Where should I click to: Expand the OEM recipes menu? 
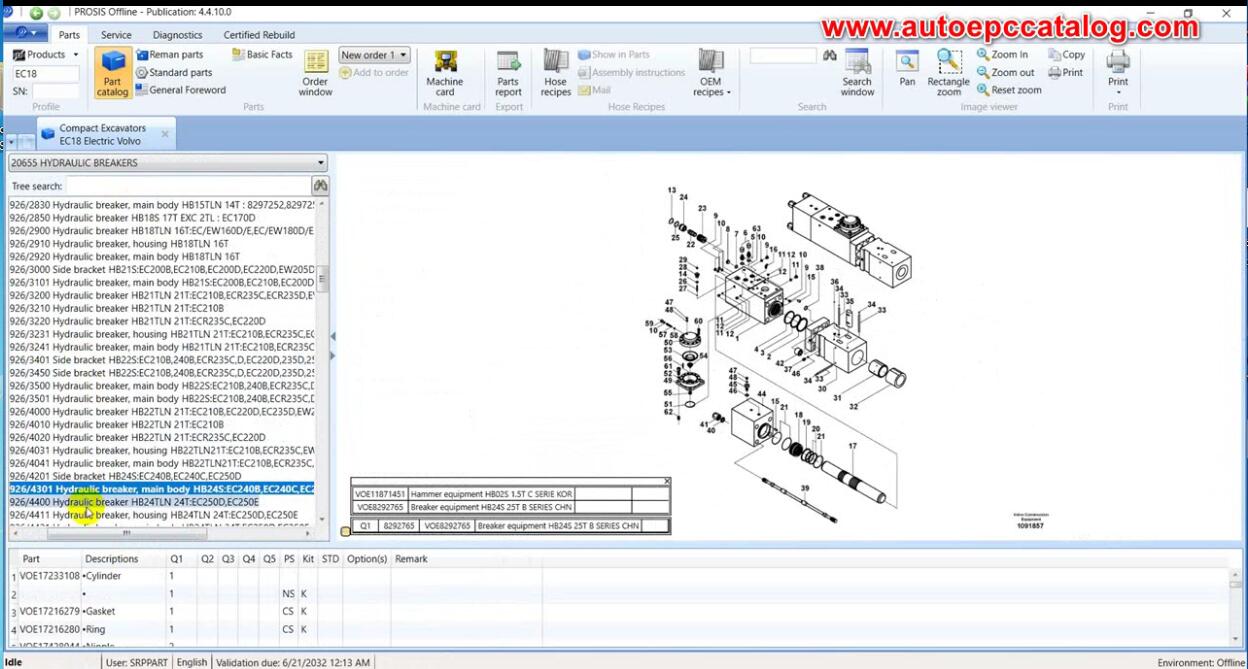[x=711, y=73]
